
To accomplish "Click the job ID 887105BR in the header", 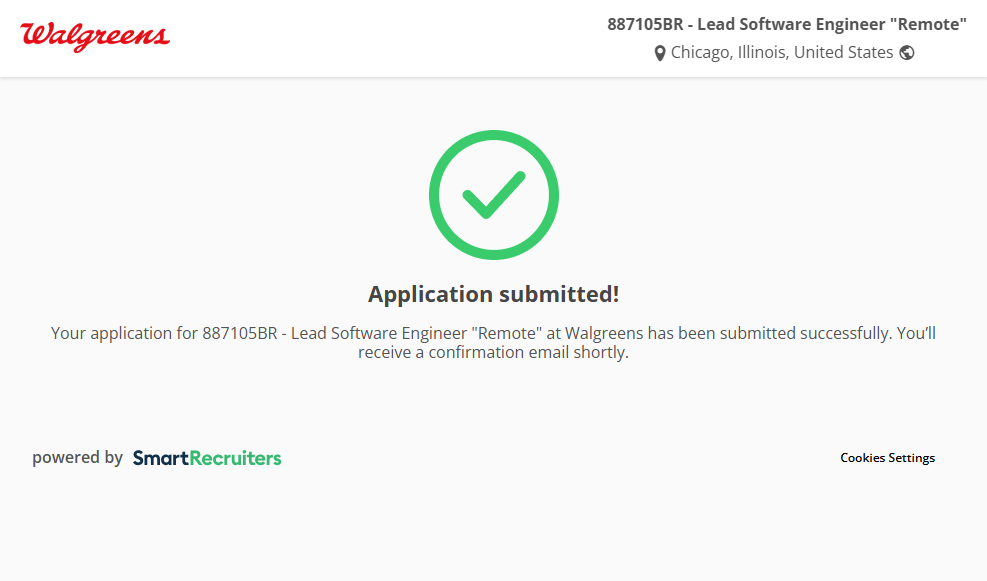I will coord(645,25).
